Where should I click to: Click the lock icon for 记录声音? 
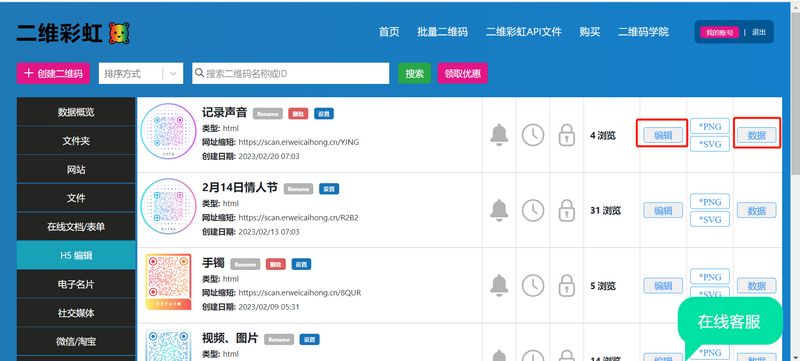click(566, 135)
